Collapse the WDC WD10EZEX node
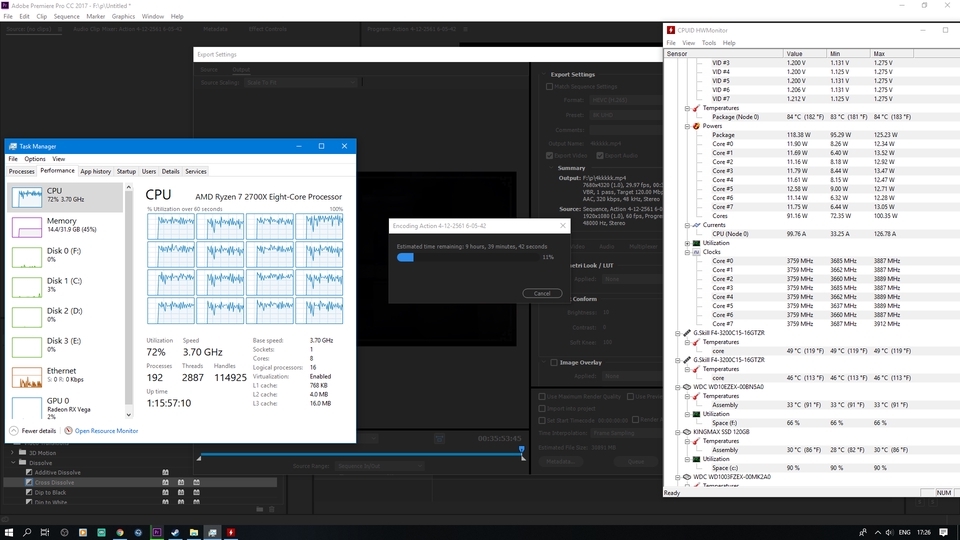This screenshot has width=960, height=540. tap(678, 387)
